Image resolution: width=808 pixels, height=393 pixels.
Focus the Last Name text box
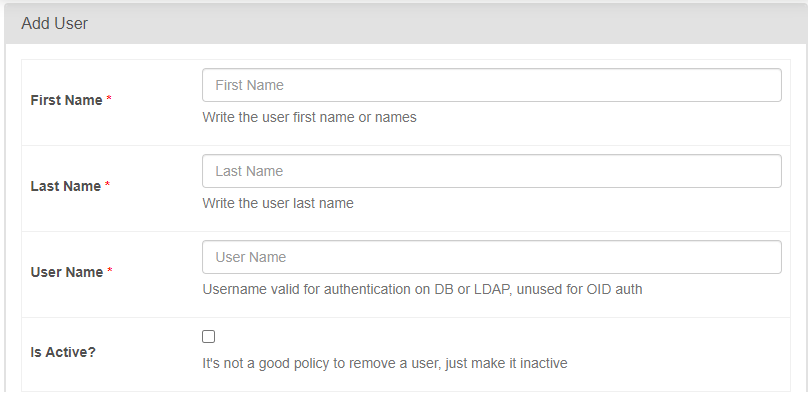pos(492,171)
